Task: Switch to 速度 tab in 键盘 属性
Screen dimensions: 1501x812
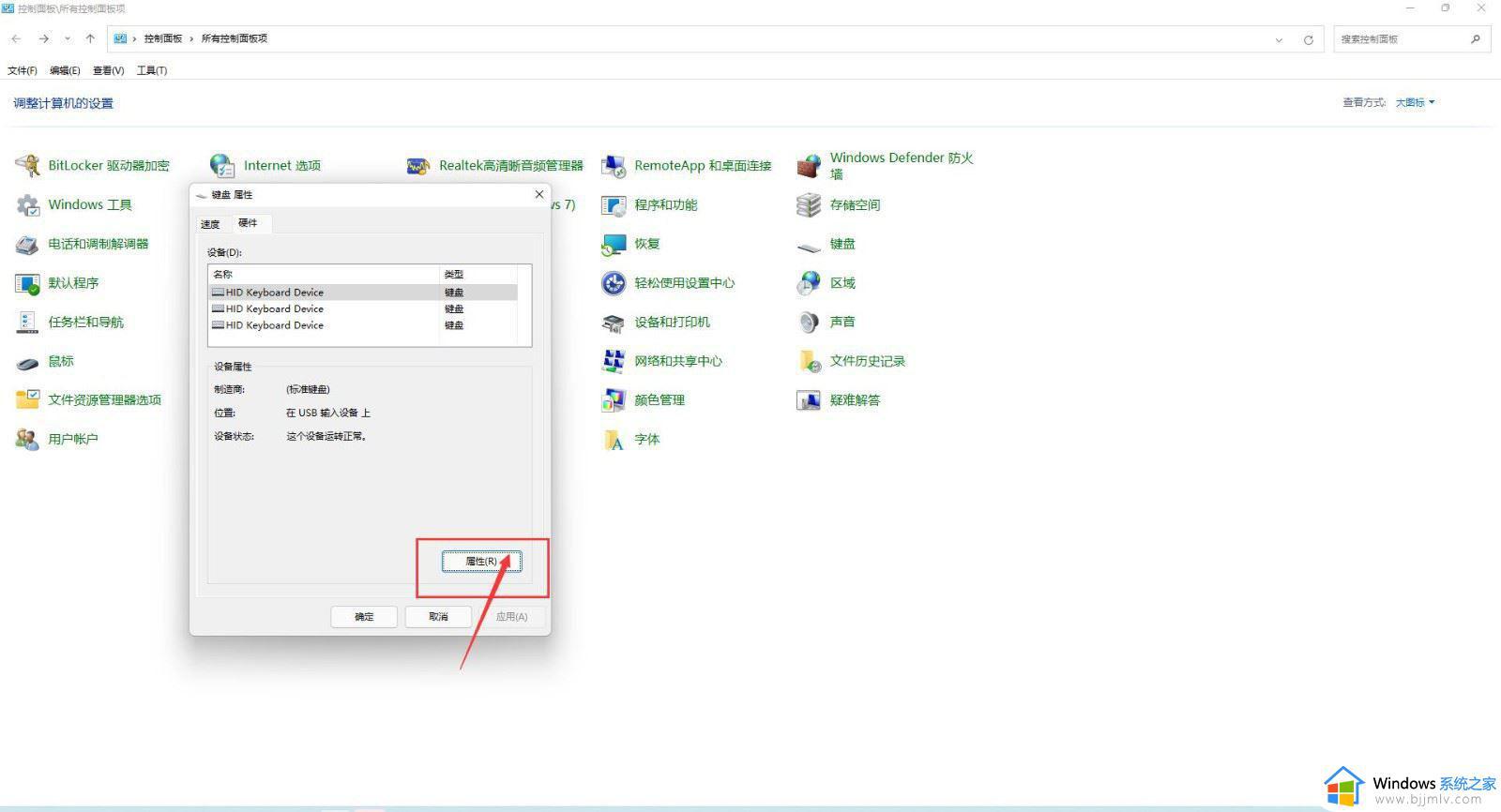Action: (210, 224)
